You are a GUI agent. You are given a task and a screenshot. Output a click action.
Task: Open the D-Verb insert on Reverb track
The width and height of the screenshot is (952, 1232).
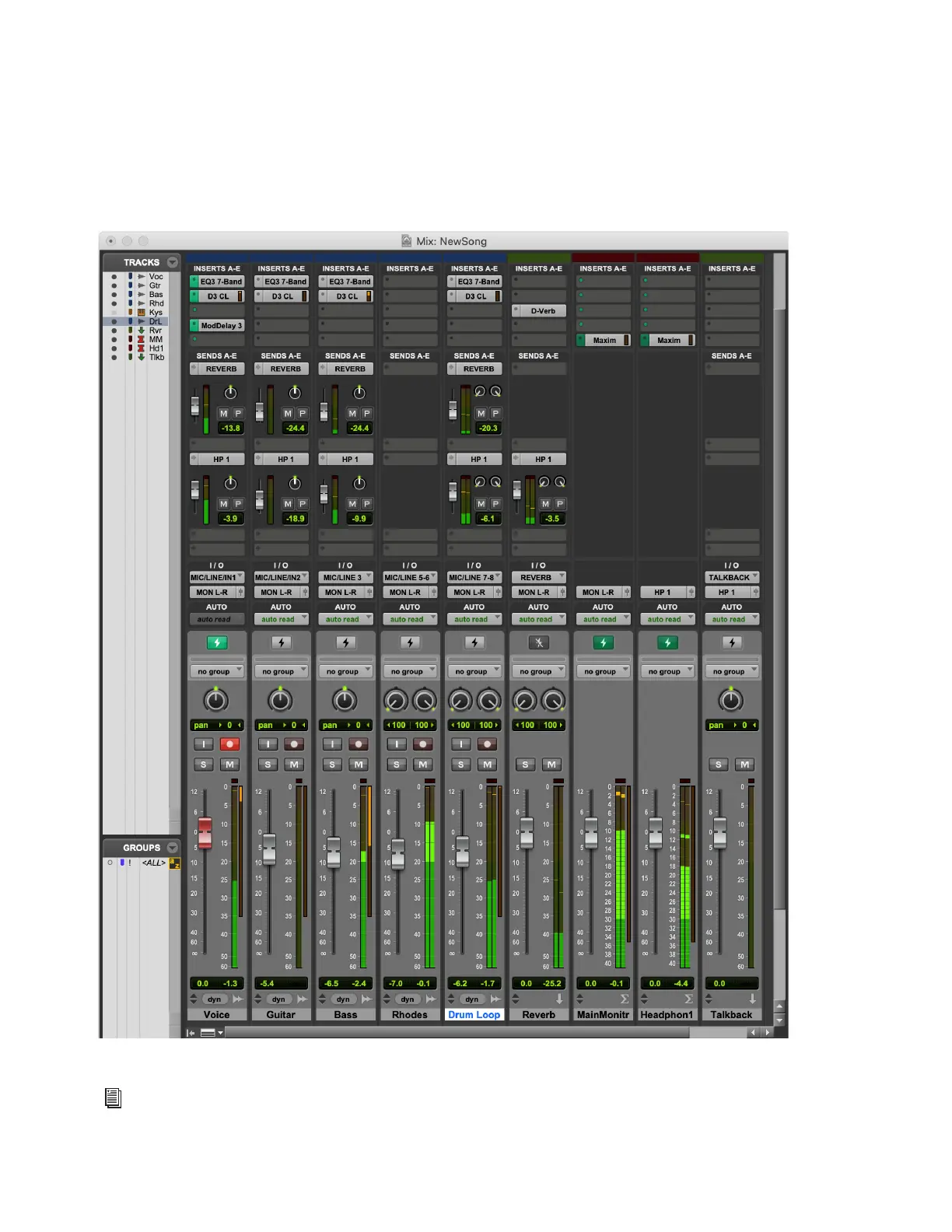point(543,311)
